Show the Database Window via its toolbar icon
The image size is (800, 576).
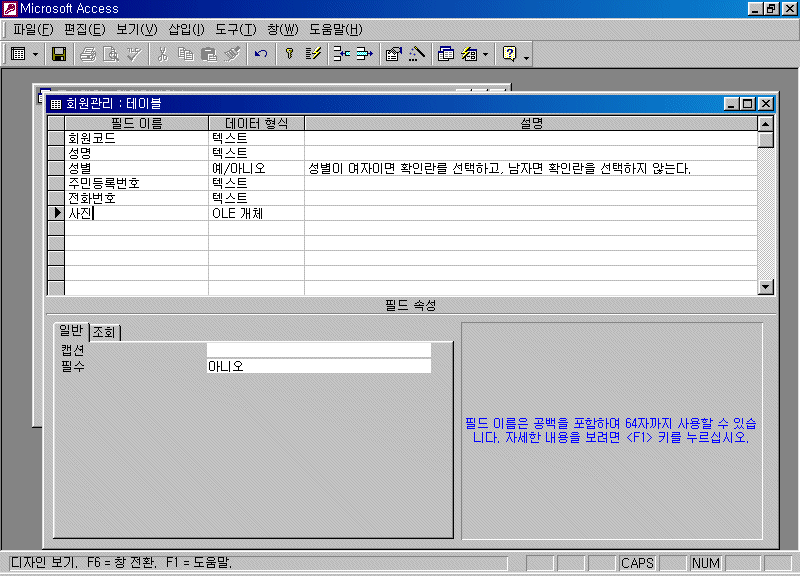pyautogui.click(x=446, y=54)
